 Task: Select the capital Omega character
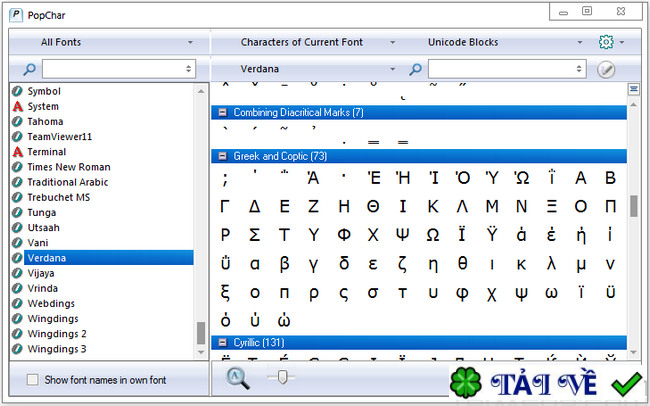(433, 235)
